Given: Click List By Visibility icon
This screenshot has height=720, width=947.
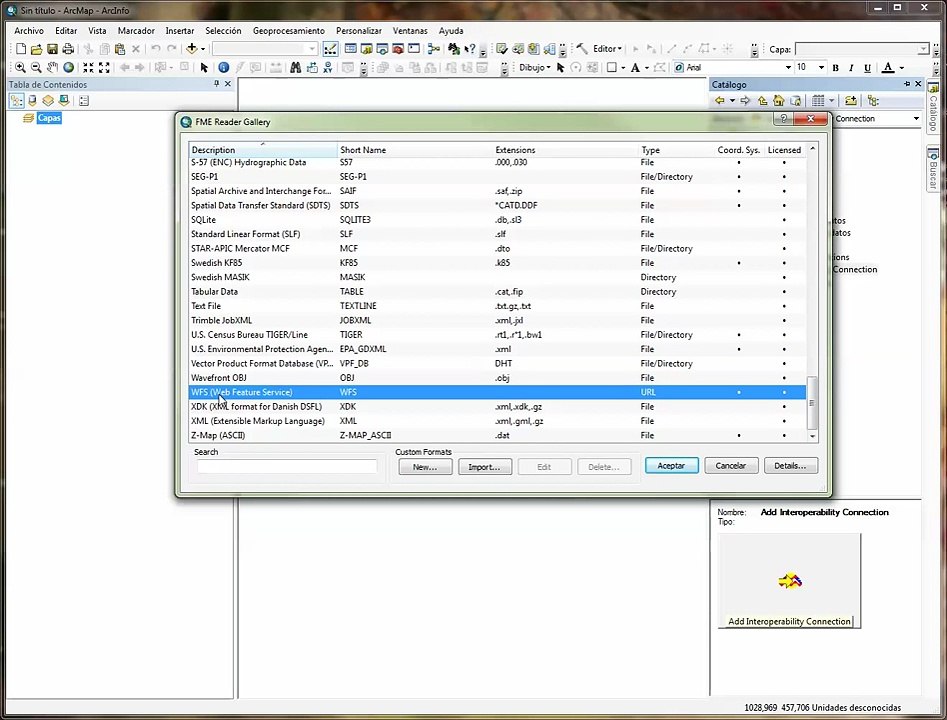Looking at the screenshot, I should pos(48,101).
